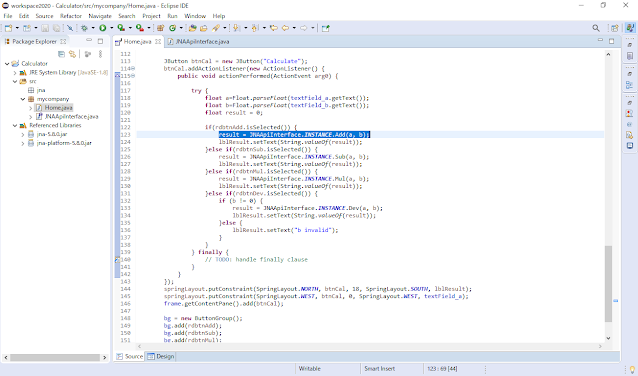Toggle Link with Editor in Package Explorer

[72, 54]
